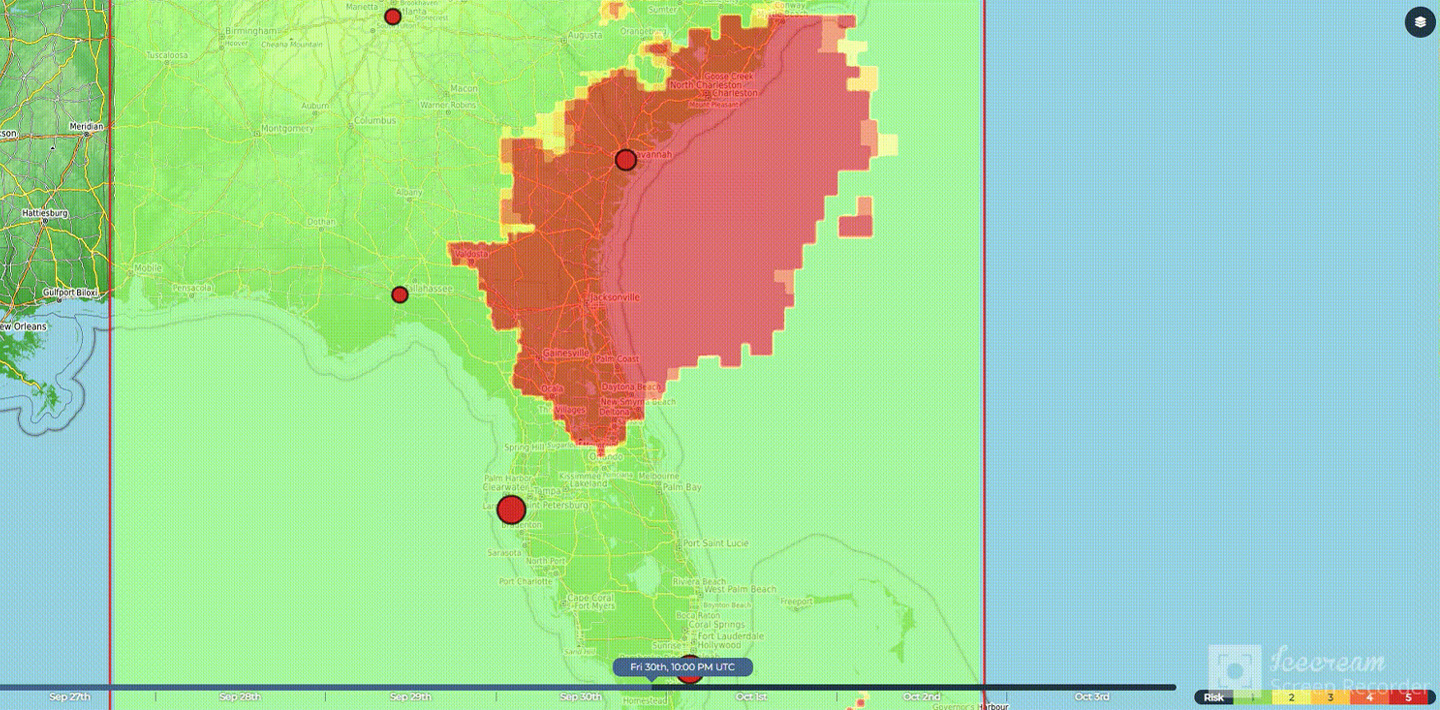Click the Mobile city label
Screen dimensions: 1440x710
pos(147,268)
